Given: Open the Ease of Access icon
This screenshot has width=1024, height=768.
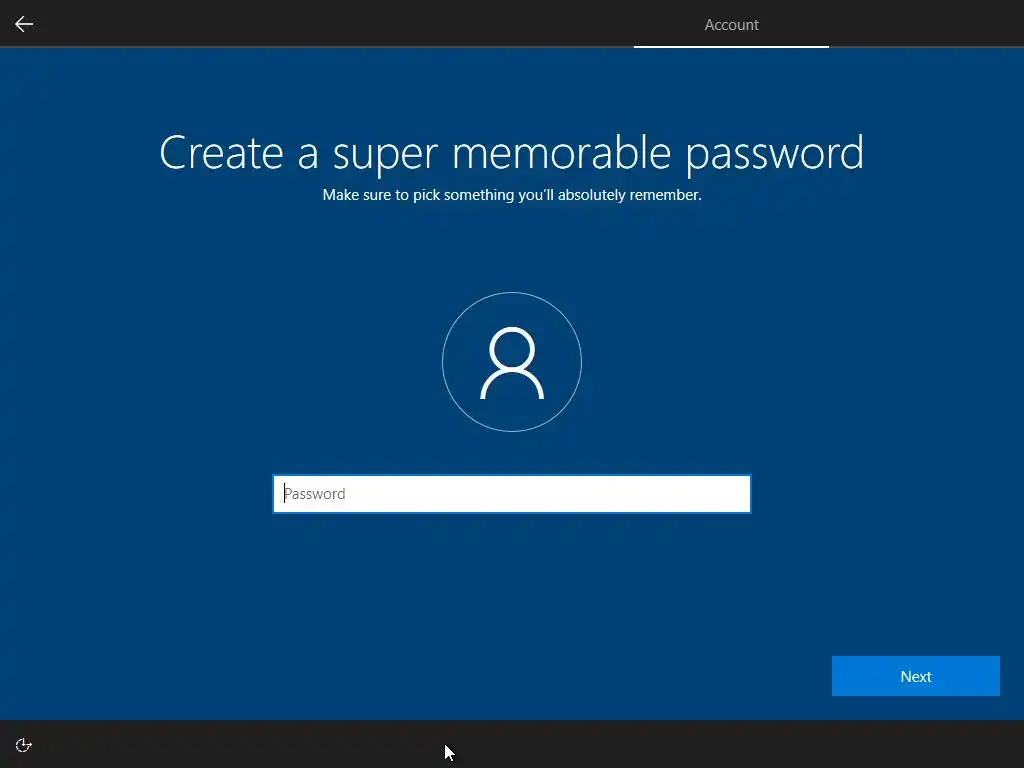Looking at the screenshot, I should click(x=24, y=745).
